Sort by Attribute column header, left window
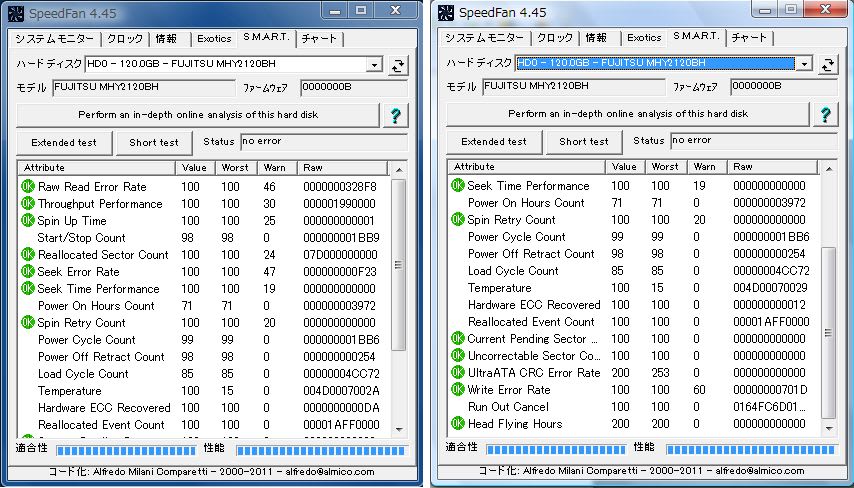The width and height of the screenshot is (854, 488). [x=96, y=168]
